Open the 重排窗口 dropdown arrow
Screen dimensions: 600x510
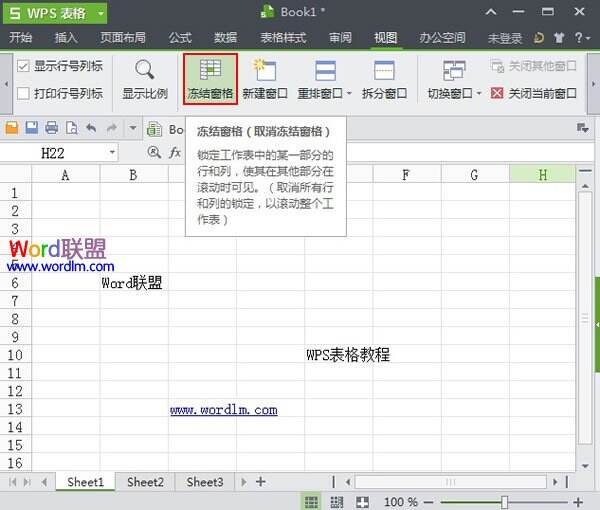coord(349,94)
